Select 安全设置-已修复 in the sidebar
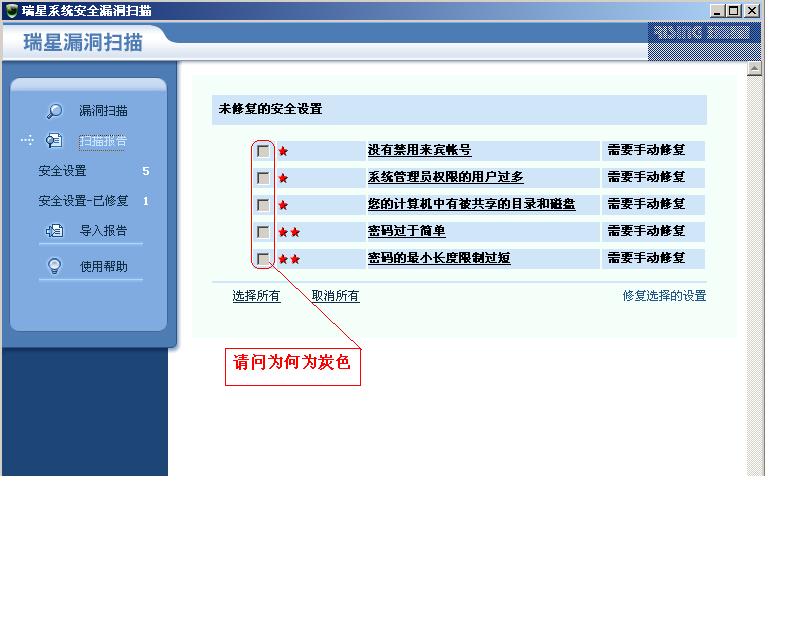Image resolution: width=787 pixels, height=617 pixels. click(83, 201)
